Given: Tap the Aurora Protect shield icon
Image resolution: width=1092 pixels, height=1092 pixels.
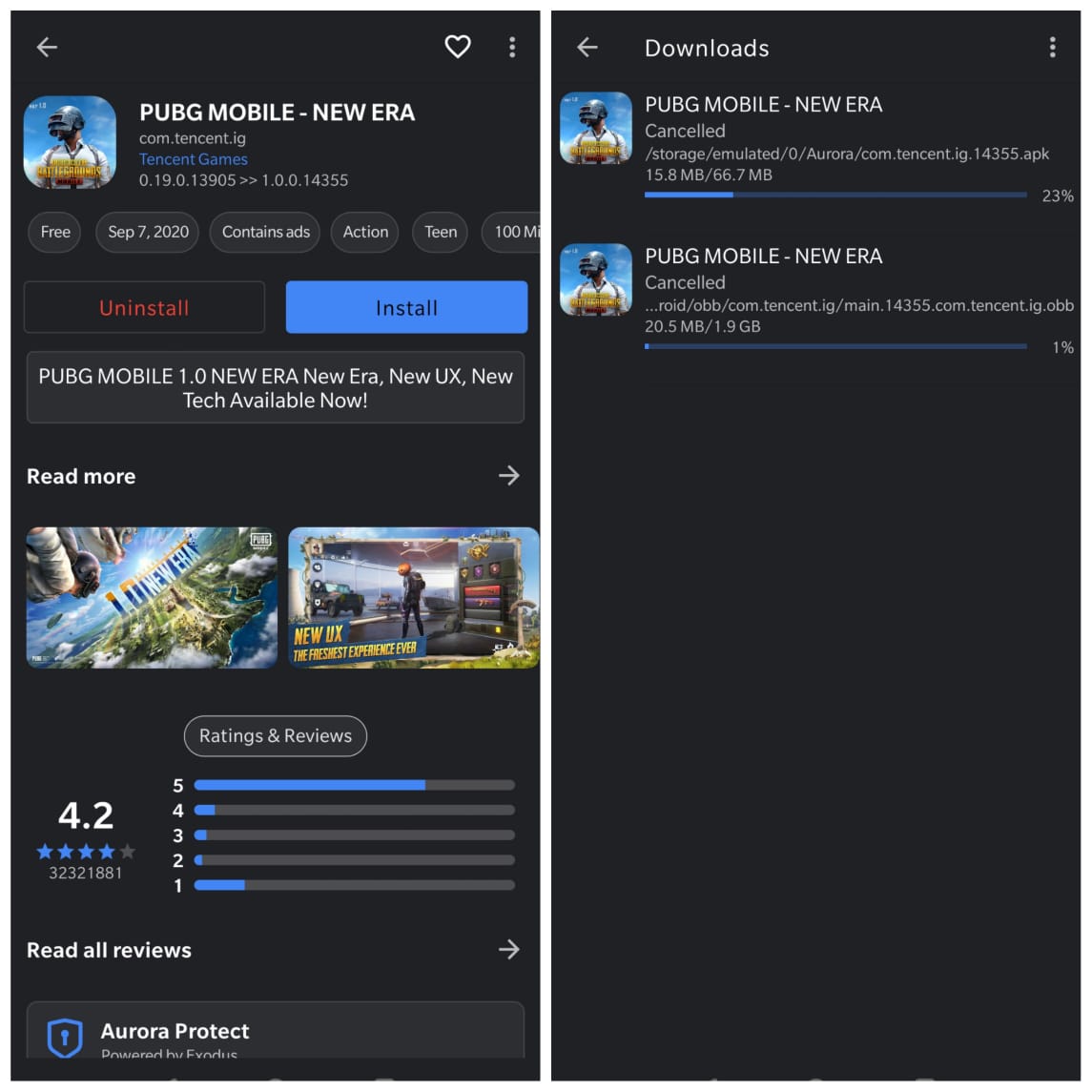Looking at the screenshot, I should coord(65,1038).
